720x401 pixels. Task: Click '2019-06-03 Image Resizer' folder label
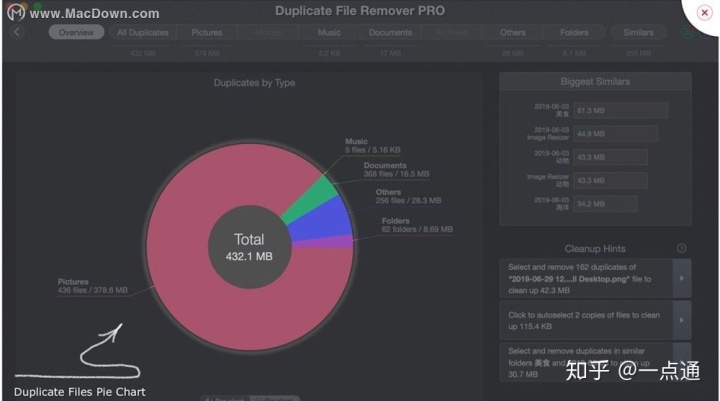point(548,134)
